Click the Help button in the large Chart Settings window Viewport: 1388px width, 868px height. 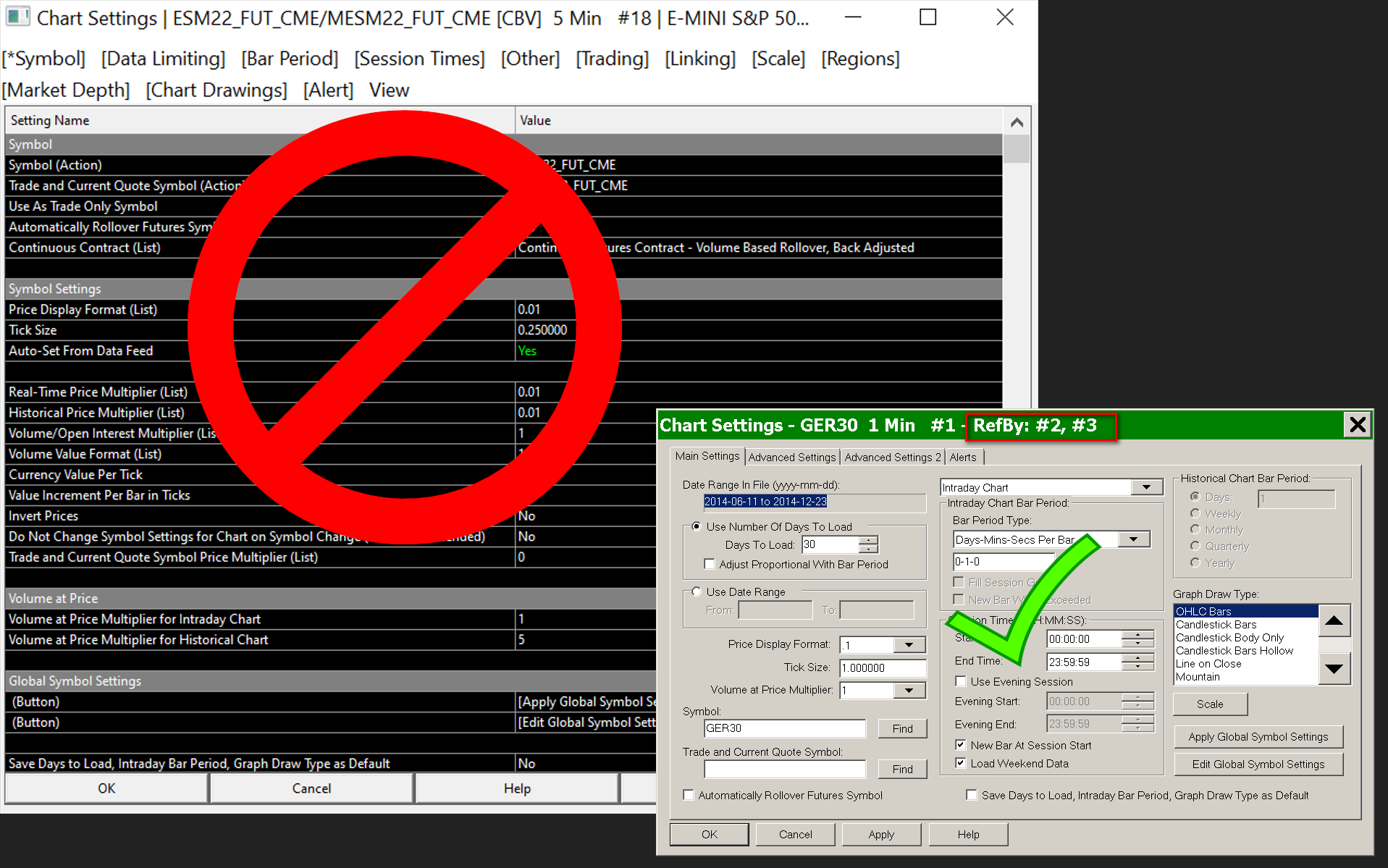pos(517,788)
